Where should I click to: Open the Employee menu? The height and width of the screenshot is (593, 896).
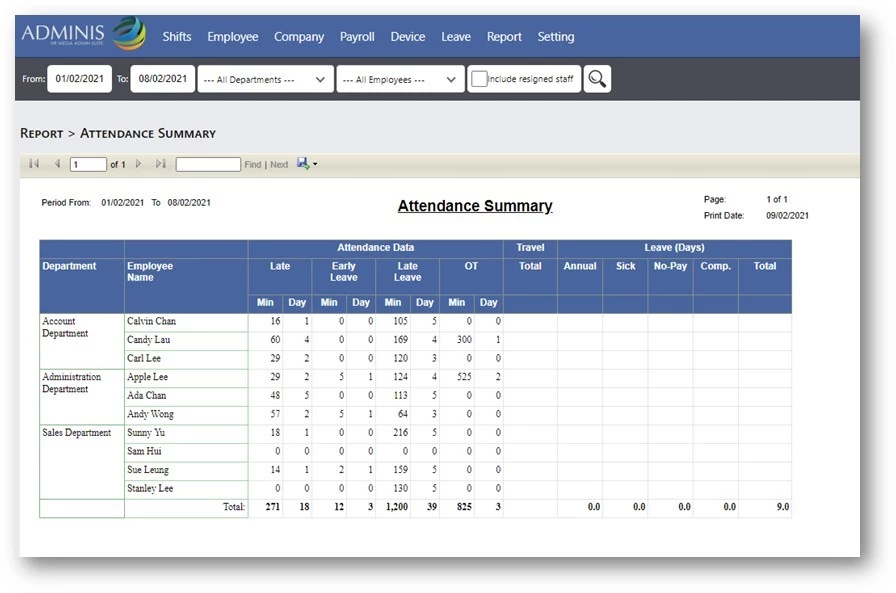click(233, 37)
